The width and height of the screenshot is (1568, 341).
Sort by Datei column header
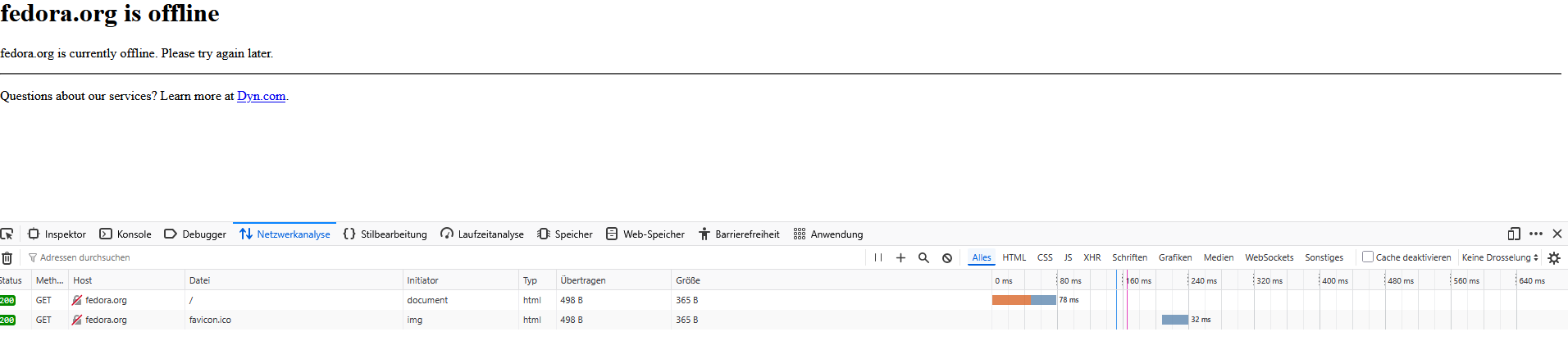click(294, 280)
